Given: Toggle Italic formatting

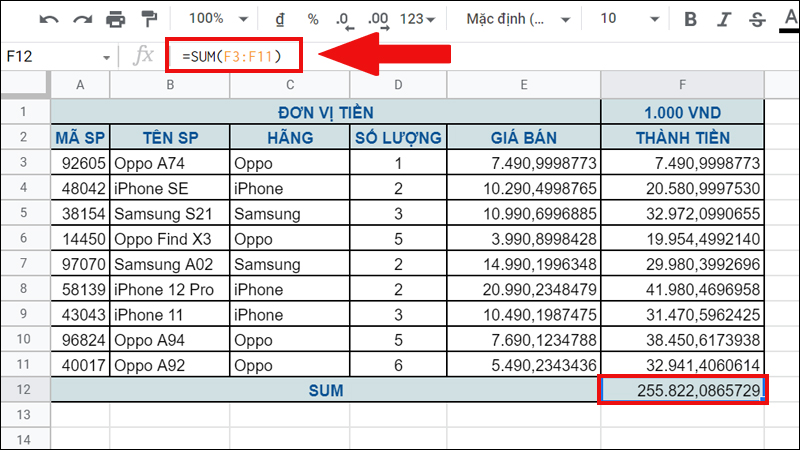Looking at the screenshot, I should tap(724, 19).
